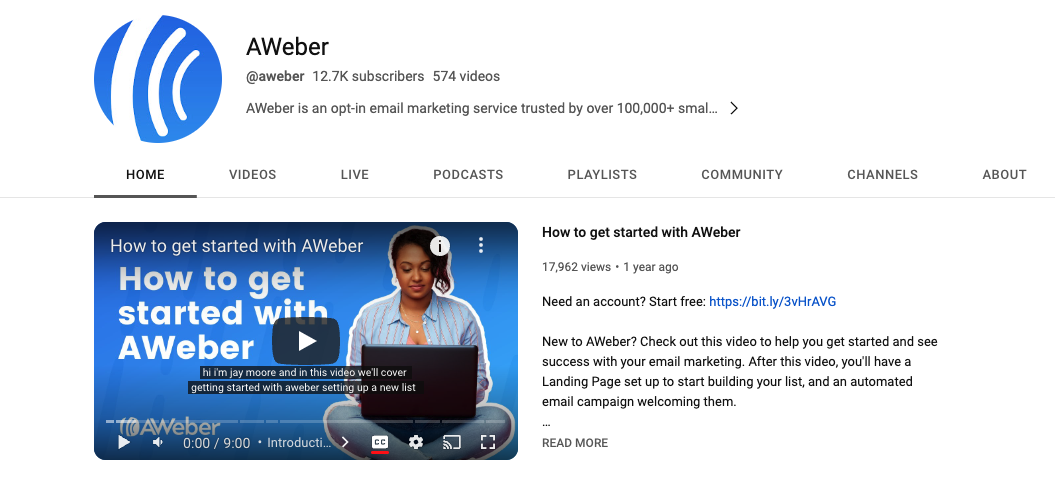Image resolution: width=1055 pixels, height=477 pixels.
Task: Open the video info card icon
Action: point(439,246)
